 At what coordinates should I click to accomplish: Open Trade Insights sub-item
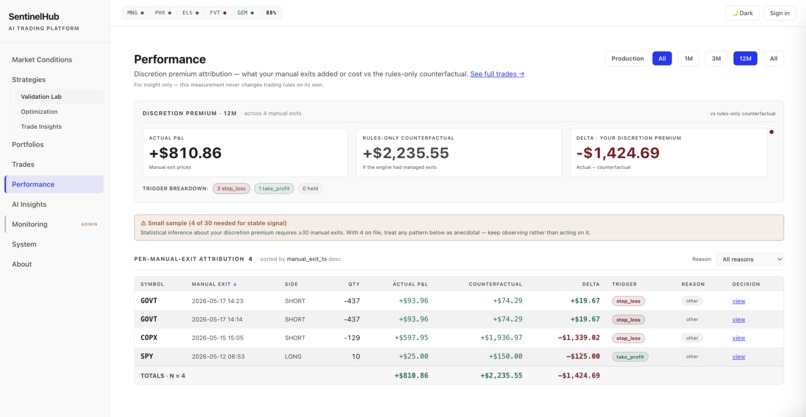pyautogui.click(x=59, y=126)
